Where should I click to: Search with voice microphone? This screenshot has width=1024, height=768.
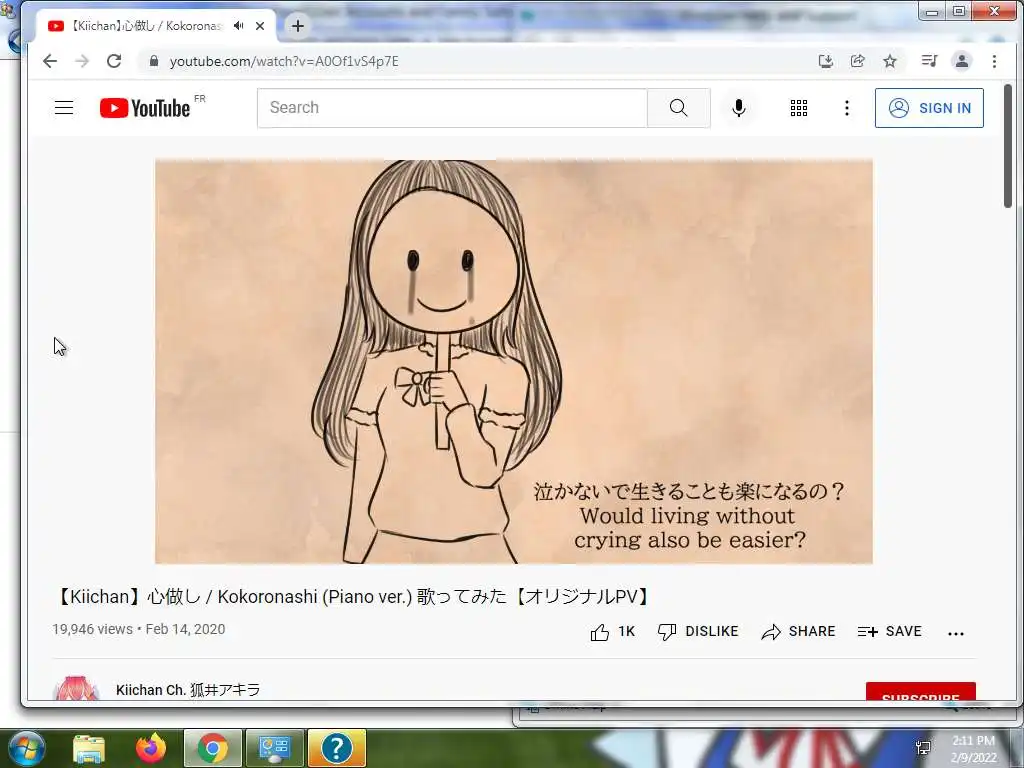point(739,108)
